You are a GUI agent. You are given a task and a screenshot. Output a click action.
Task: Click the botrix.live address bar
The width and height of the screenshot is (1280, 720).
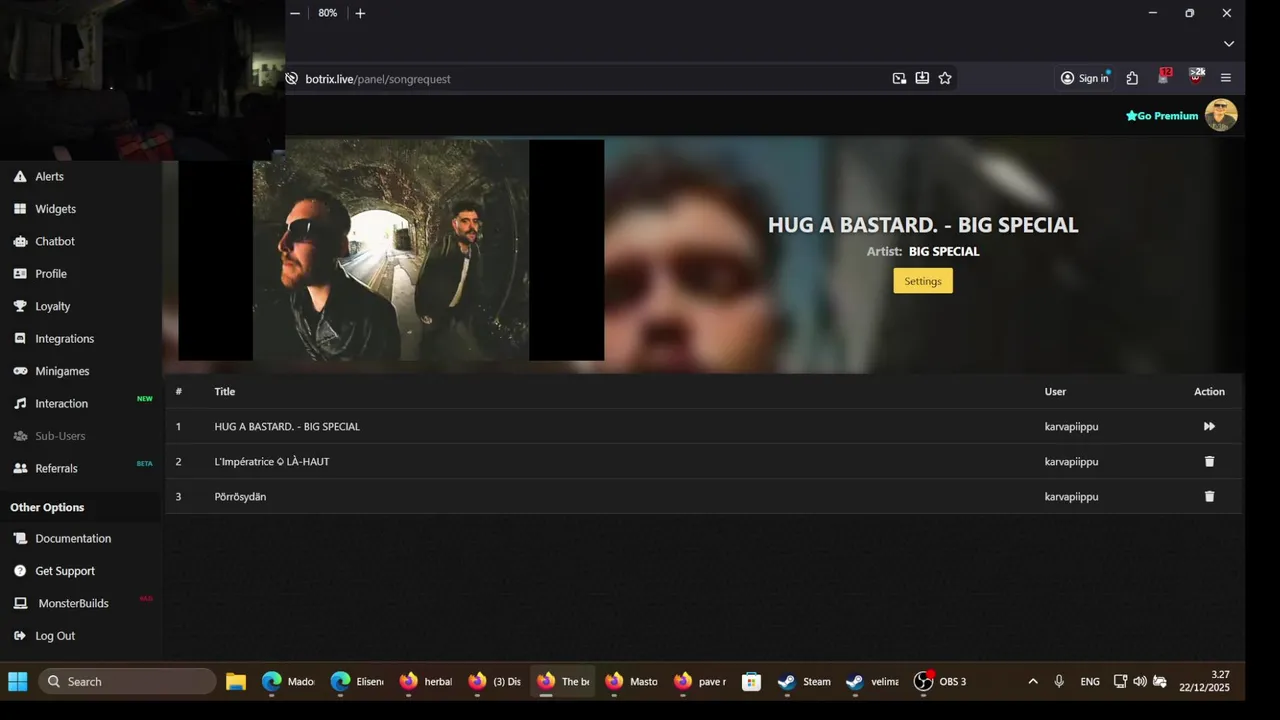(x=590, y=79)
